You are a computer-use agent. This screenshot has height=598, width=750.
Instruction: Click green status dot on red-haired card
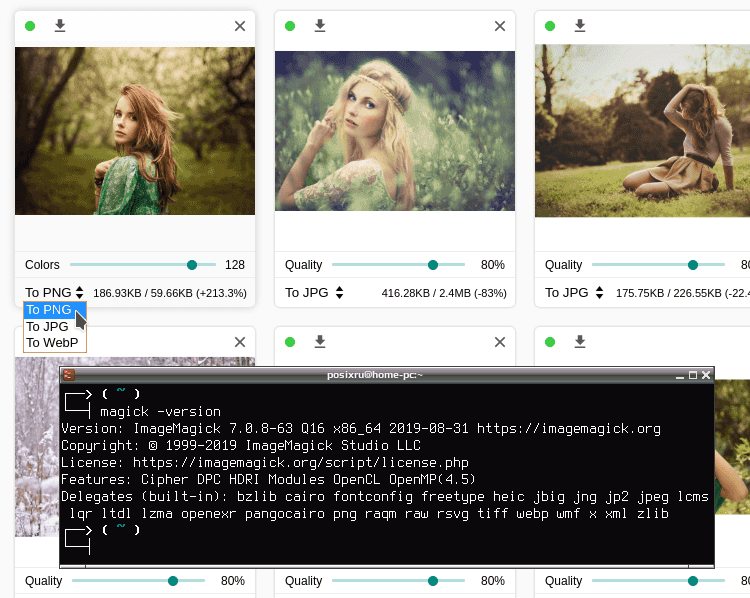point(30,26)
